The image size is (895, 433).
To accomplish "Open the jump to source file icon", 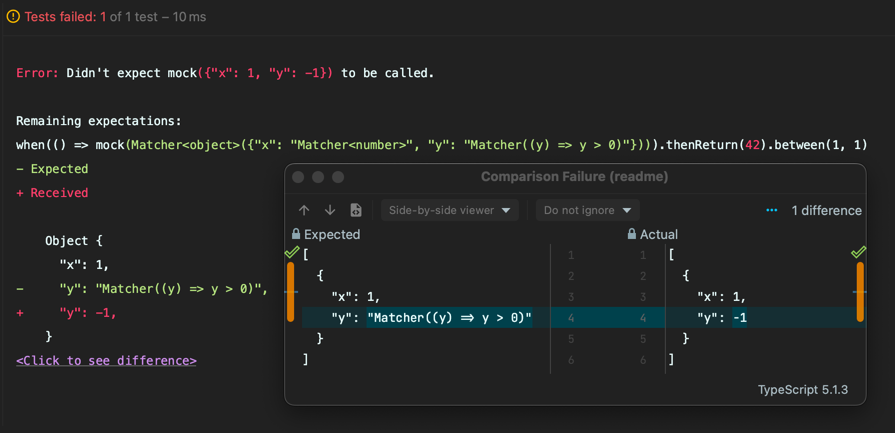I will (356, 211).
